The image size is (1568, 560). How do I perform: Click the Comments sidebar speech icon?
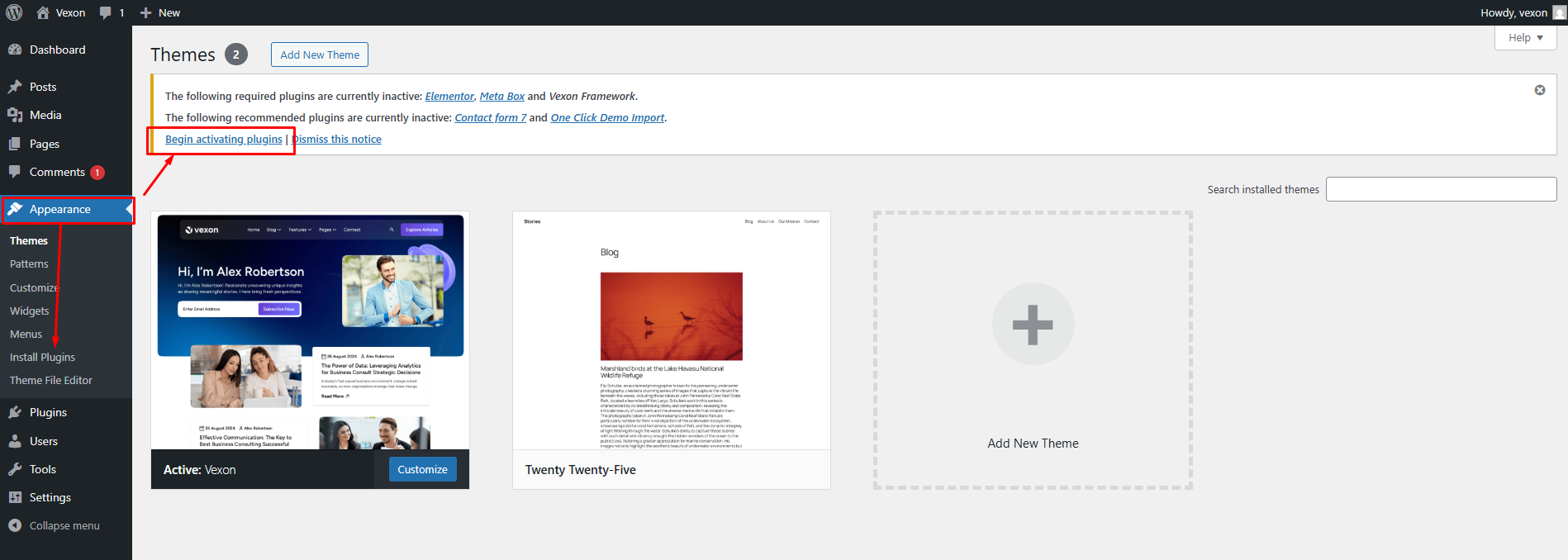click(x=15, y=172)
